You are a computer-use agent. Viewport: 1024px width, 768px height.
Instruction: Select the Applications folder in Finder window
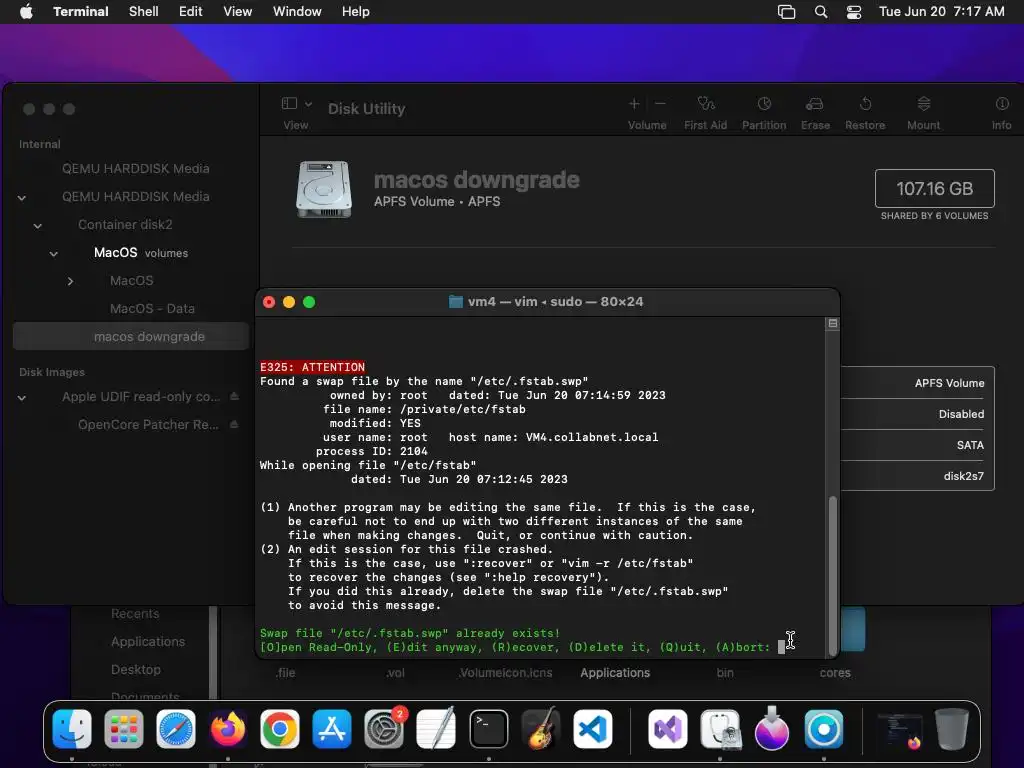[x=615, y=673]
